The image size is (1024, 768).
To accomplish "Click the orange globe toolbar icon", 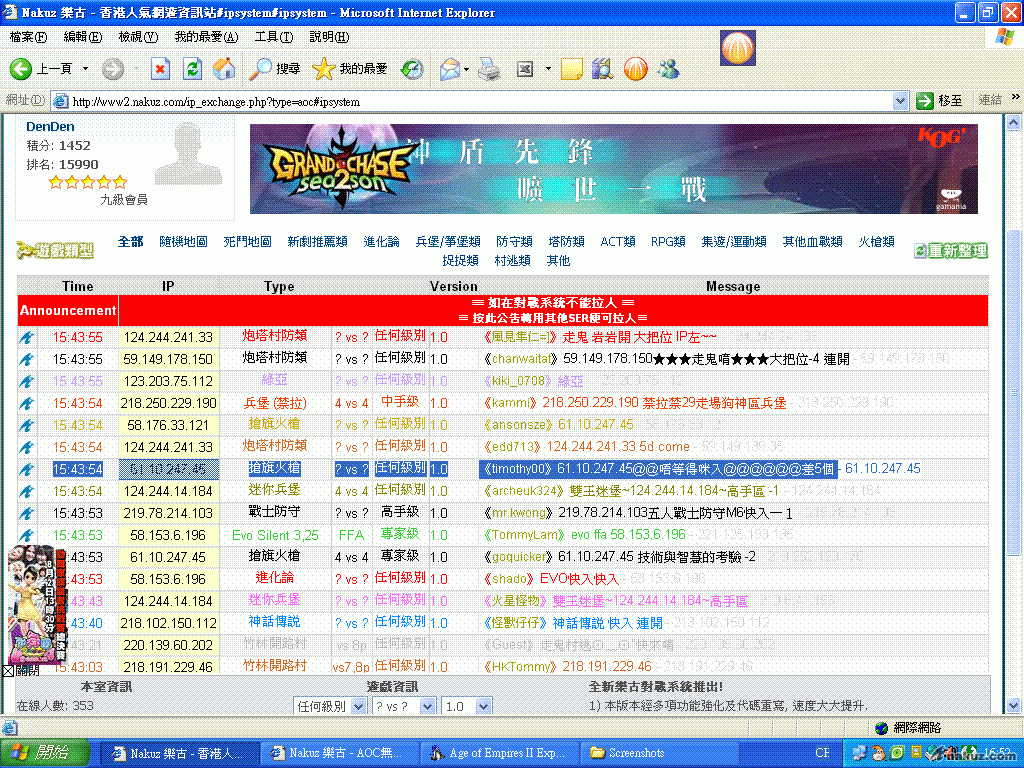I will [x=635, y=69].
